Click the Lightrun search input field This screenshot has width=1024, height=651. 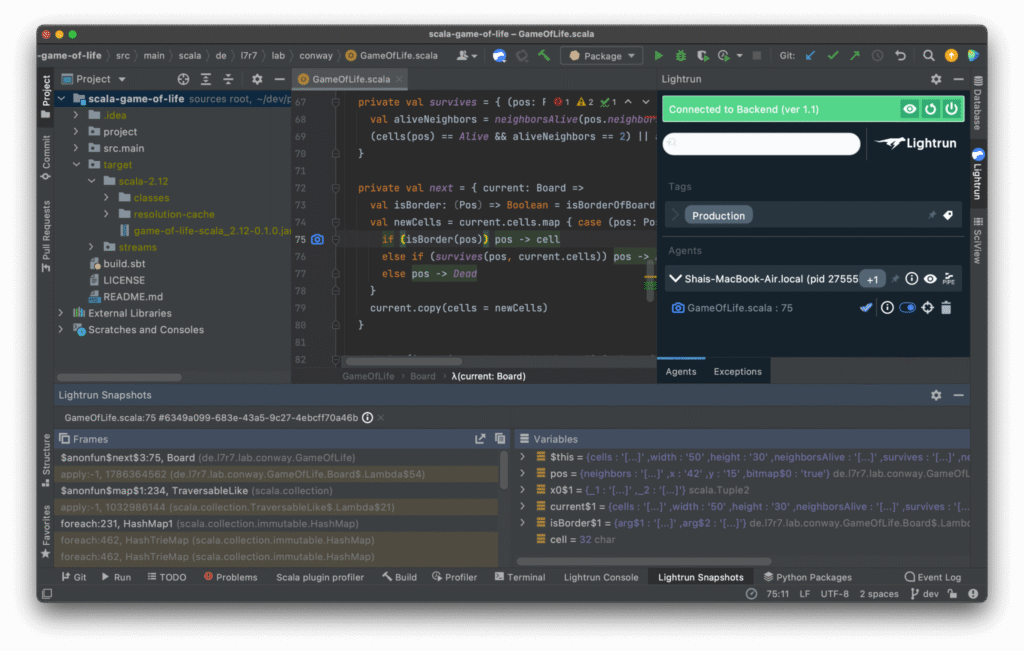[x=762, y=144]
